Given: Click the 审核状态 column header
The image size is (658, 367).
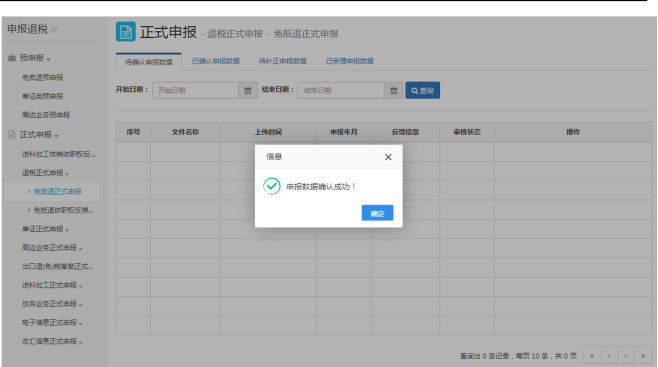Looking at the screenshot, I should [467, 132].
